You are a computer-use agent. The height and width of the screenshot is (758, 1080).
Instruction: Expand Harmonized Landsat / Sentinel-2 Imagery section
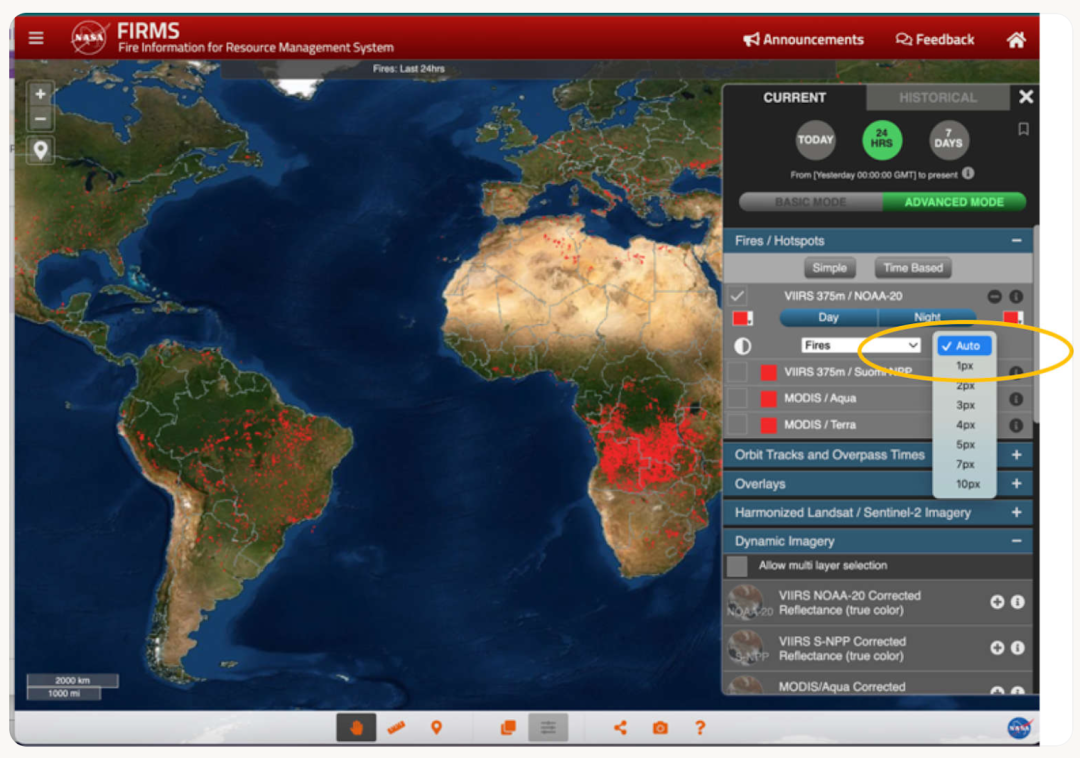click(1017, 512)
